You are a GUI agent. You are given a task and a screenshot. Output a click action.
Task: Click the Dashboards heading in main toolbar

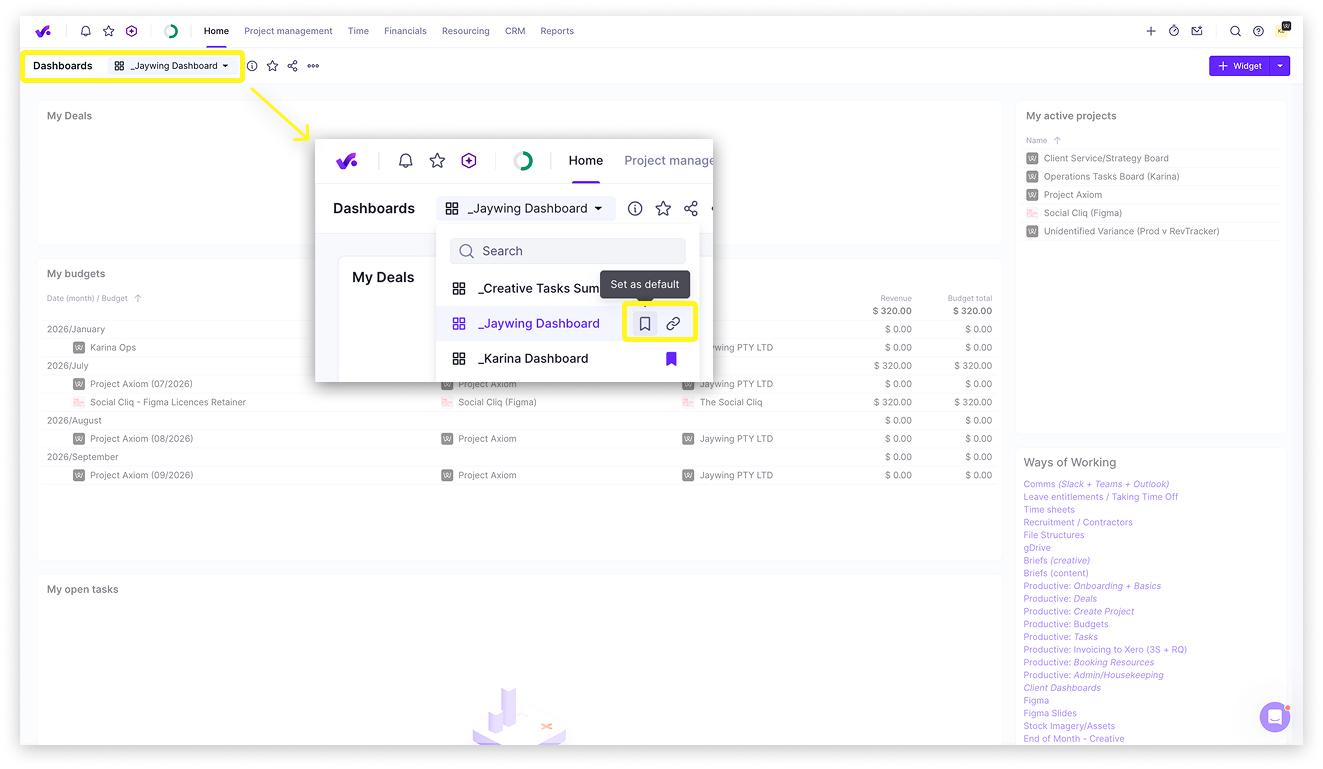(x=62, y=66)
